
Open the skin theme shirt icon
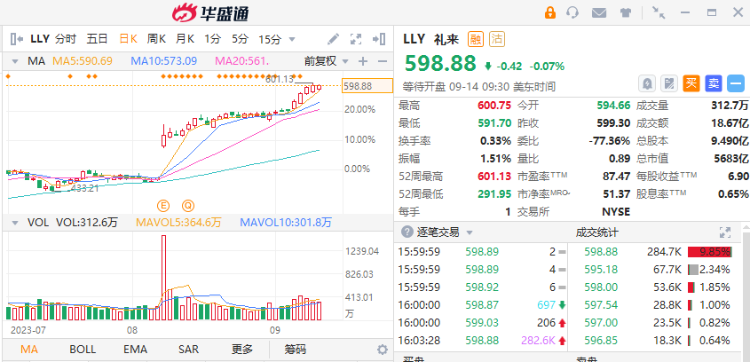tap(626, 13)
